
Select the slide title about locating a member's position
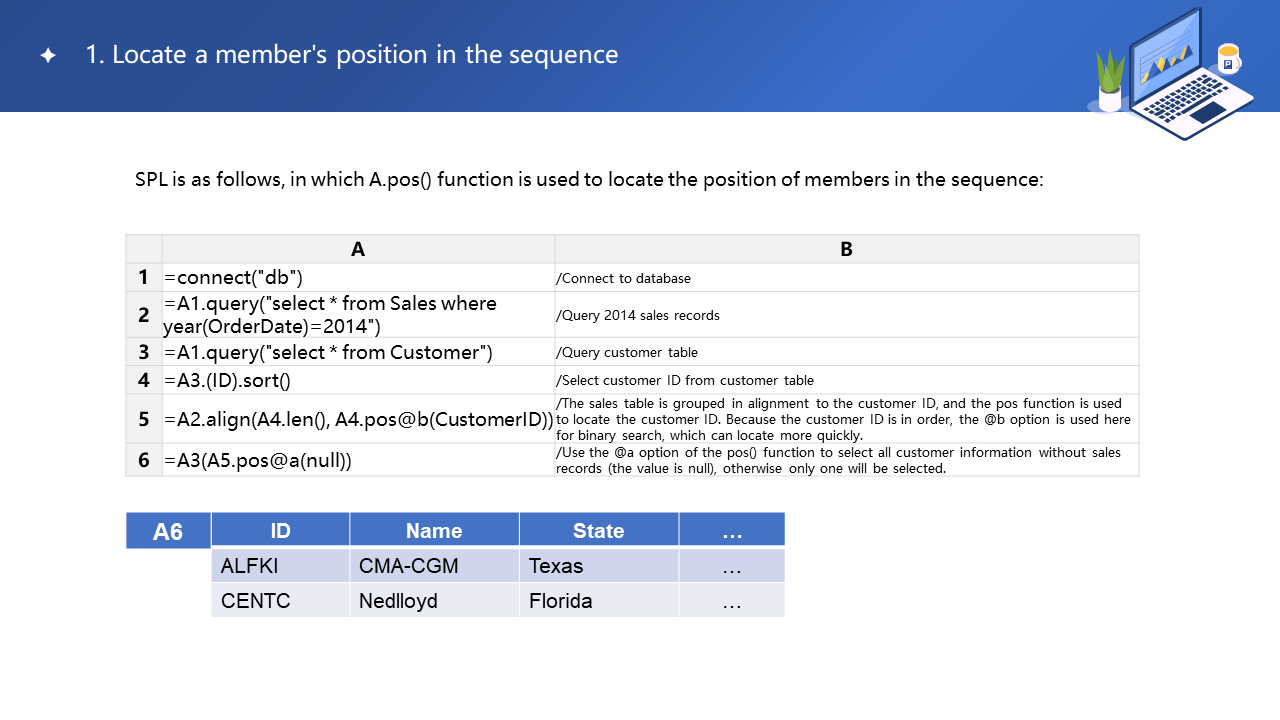coord(352,54)
